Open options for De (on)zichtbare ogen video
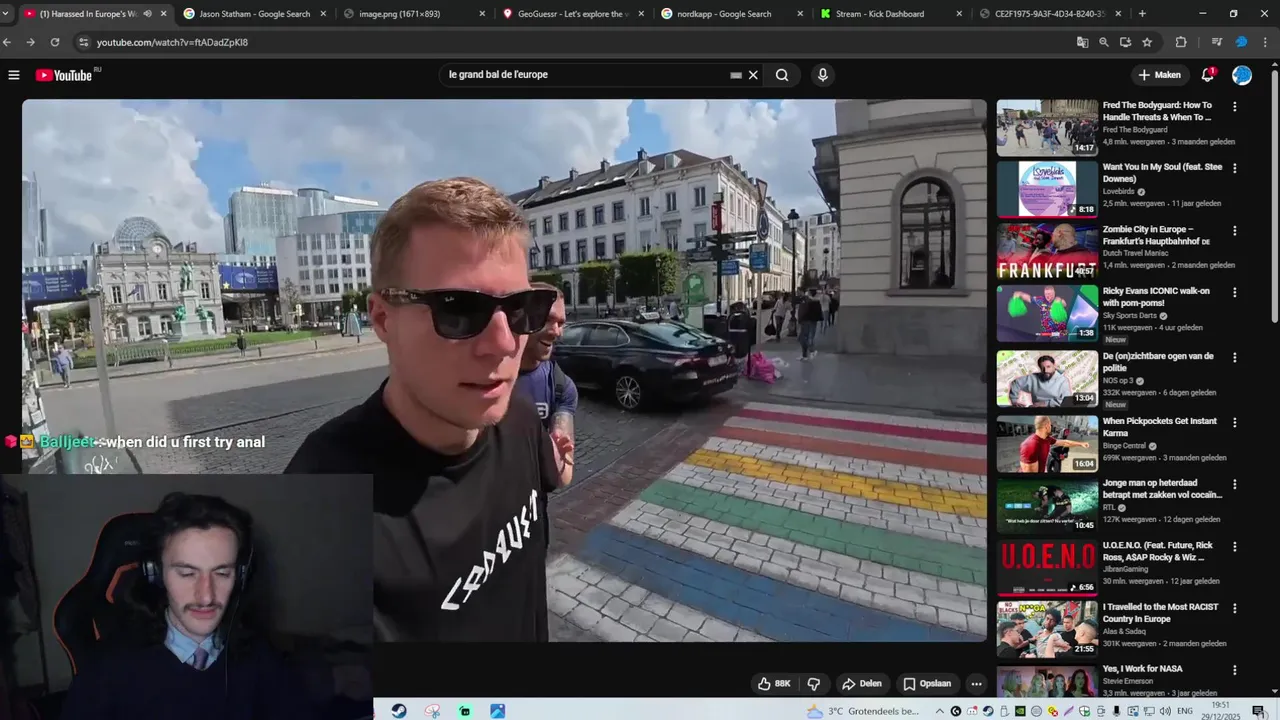 pyautogui.click(x=1235, y=357)
